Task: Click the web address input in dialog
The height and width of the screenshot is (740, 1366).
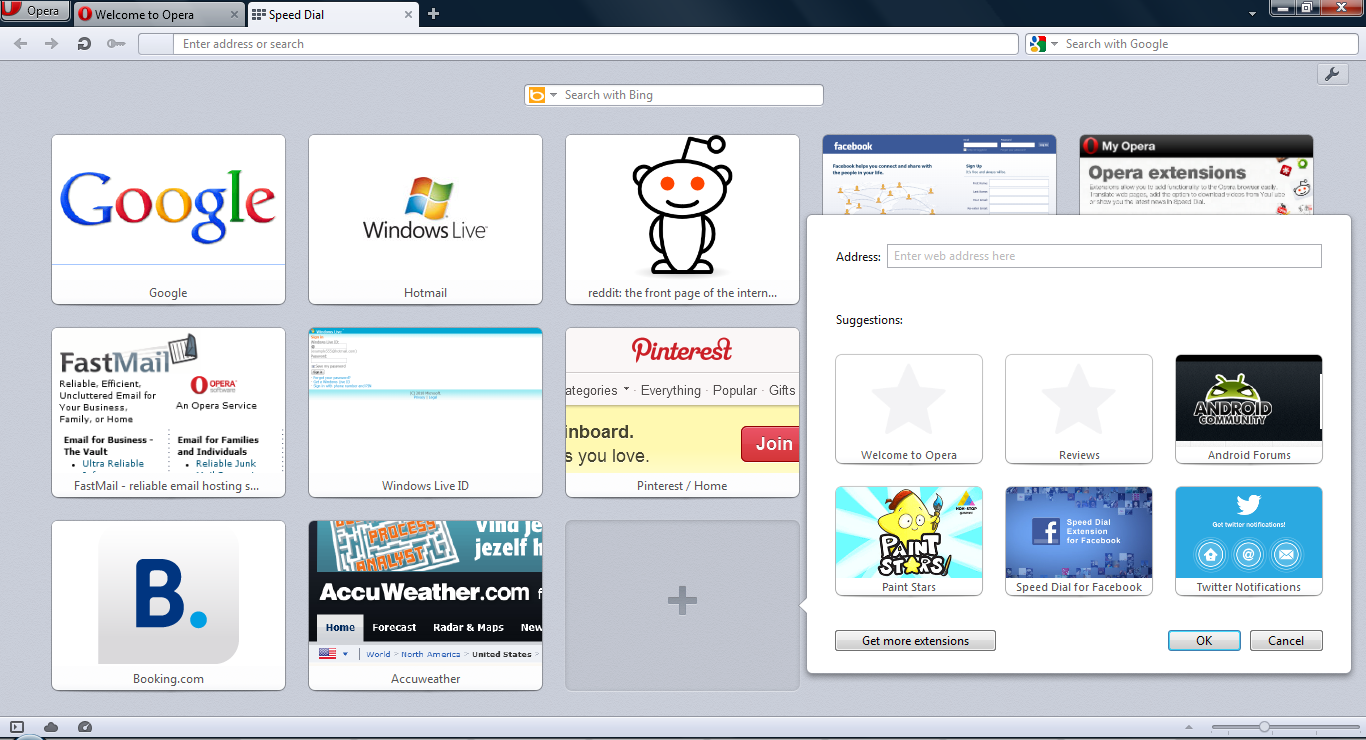Action: (x=1104, y=256)
